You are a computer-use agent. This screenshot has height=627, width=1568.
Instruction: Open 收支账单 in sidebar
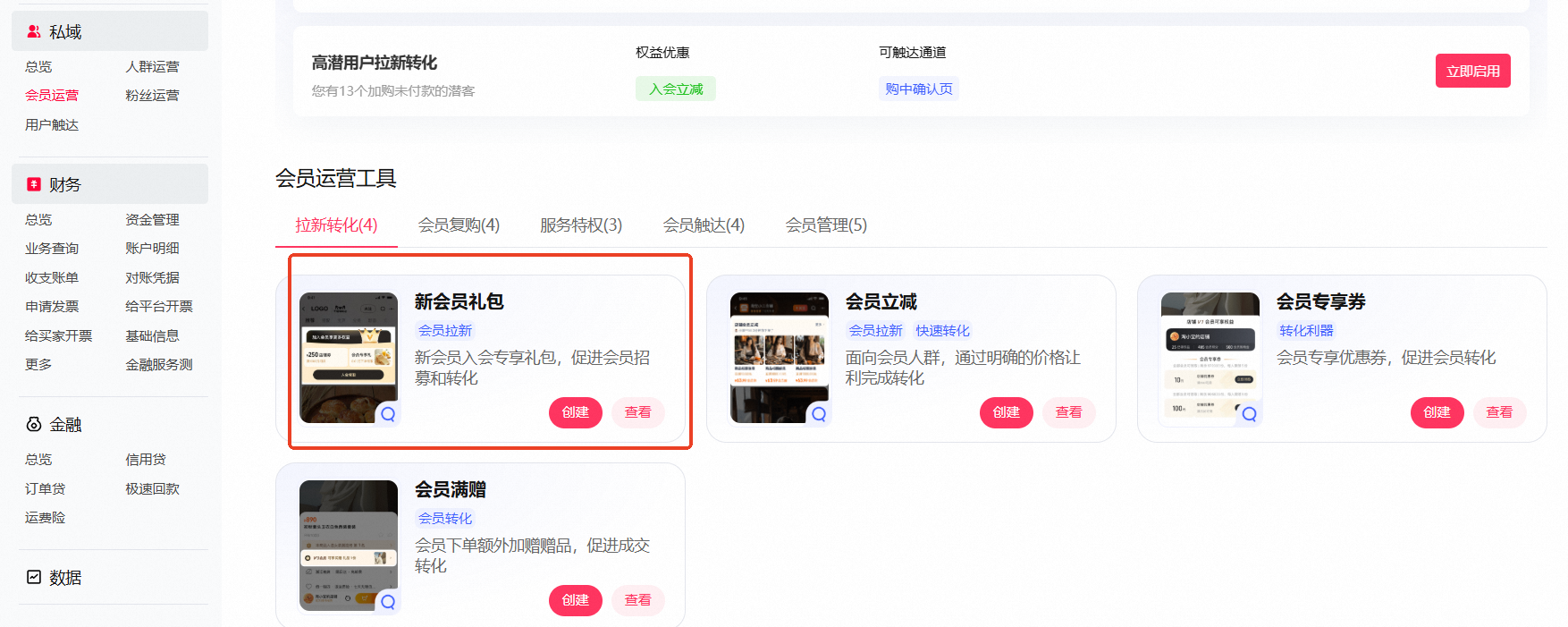(52, 278)
